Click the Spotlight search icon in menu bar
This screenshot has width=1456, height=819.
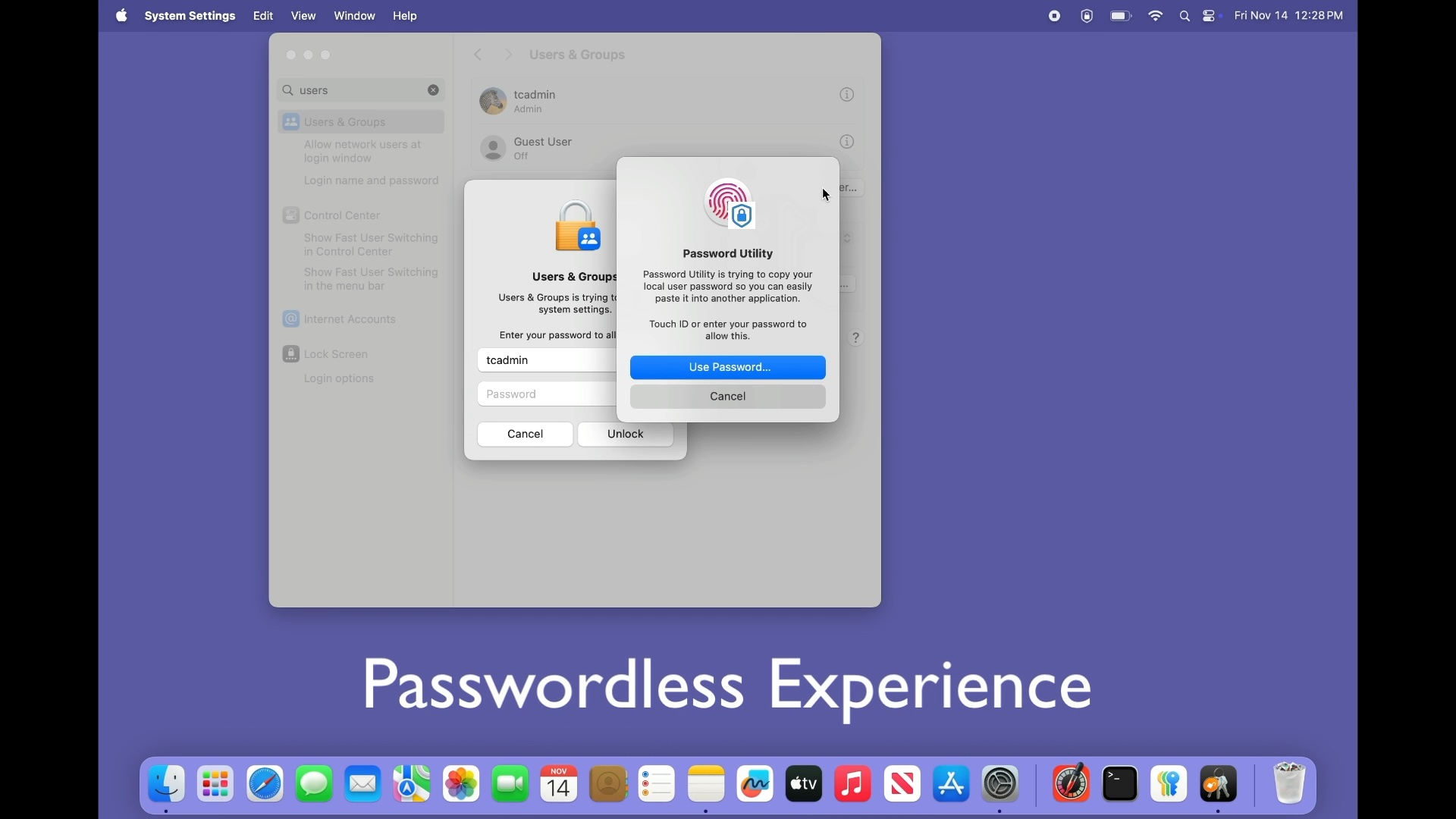tap(1185, 15)
